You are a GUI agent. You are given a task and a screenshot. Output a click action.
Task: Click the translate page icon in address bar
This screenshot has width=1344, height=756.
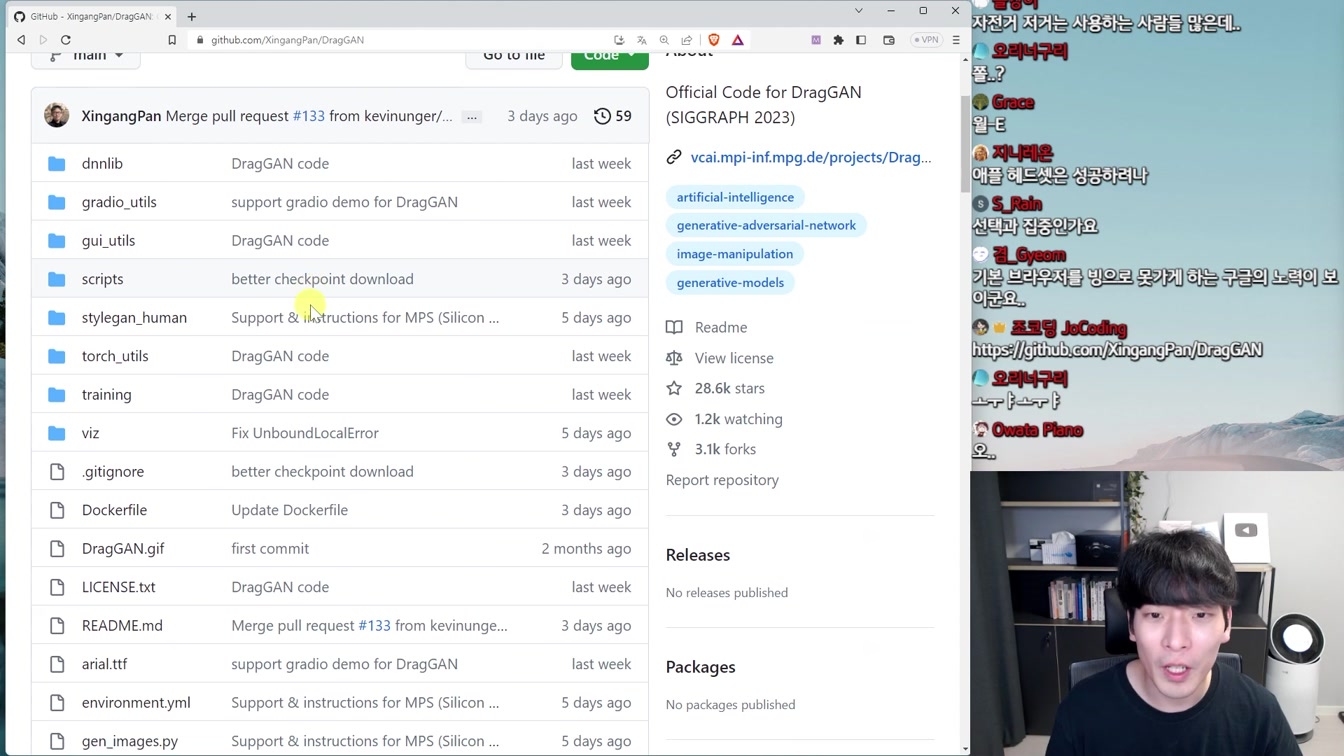tap(641, 40)
